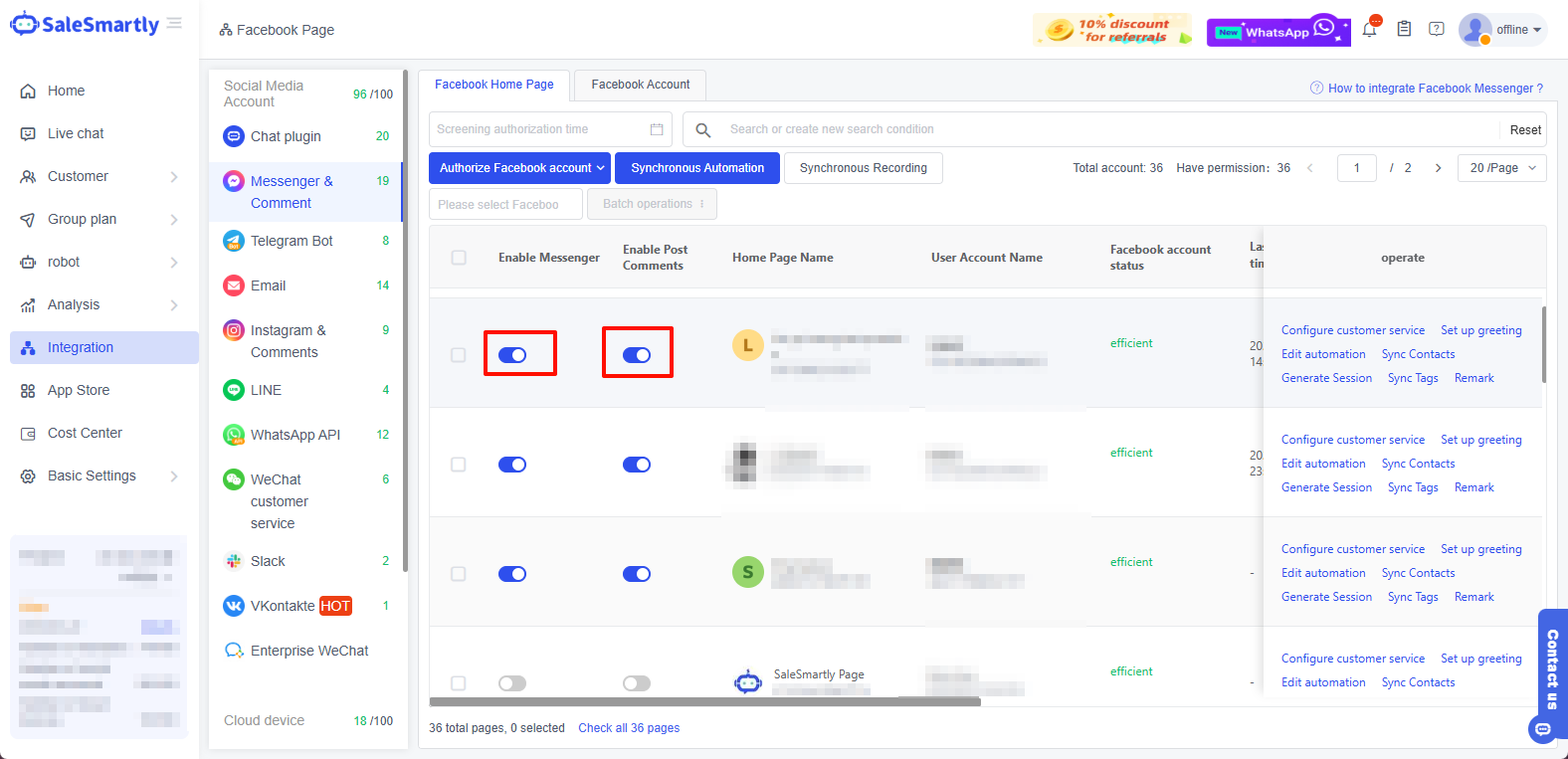Enable Post Comments for SaleSmartly Page row
The height and width of the screenshot is (759, 1568).
[x=637, y=683]
